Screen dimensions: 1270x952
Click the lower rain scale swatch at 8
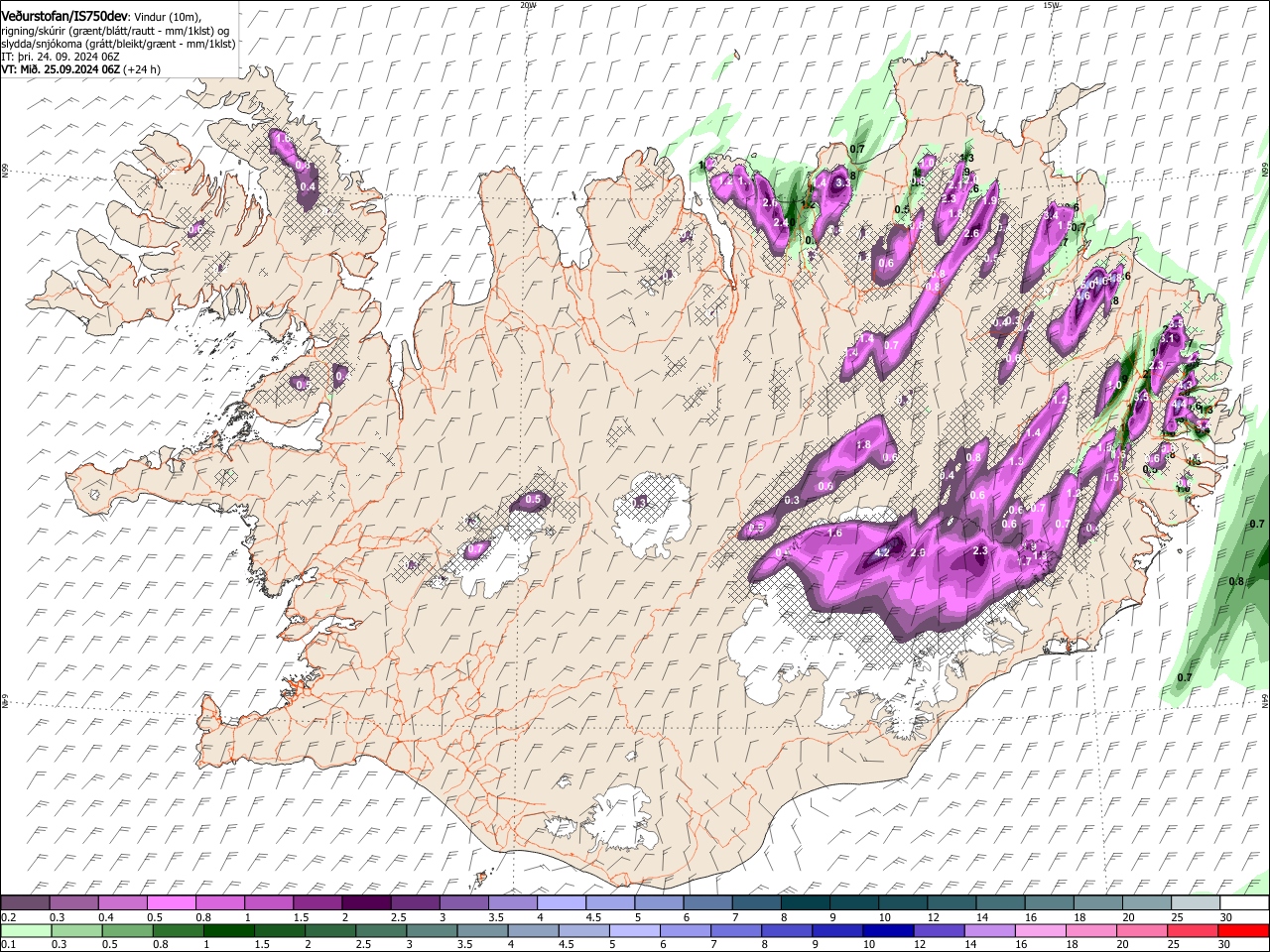pos(786,930)
